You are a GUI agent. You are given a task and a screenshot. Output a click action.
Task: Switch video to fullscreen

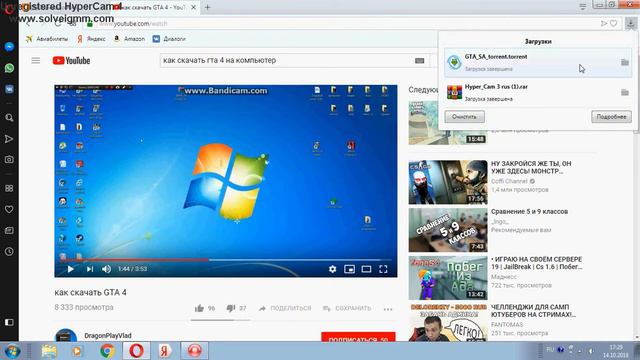383,269
